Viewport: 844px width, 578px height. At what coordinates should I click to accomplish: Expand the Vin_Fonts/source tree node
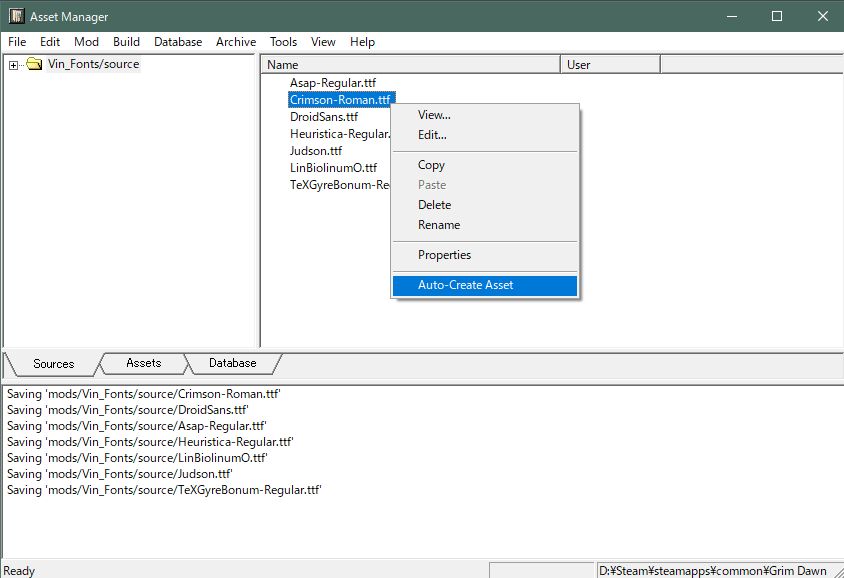coord(13,65)
